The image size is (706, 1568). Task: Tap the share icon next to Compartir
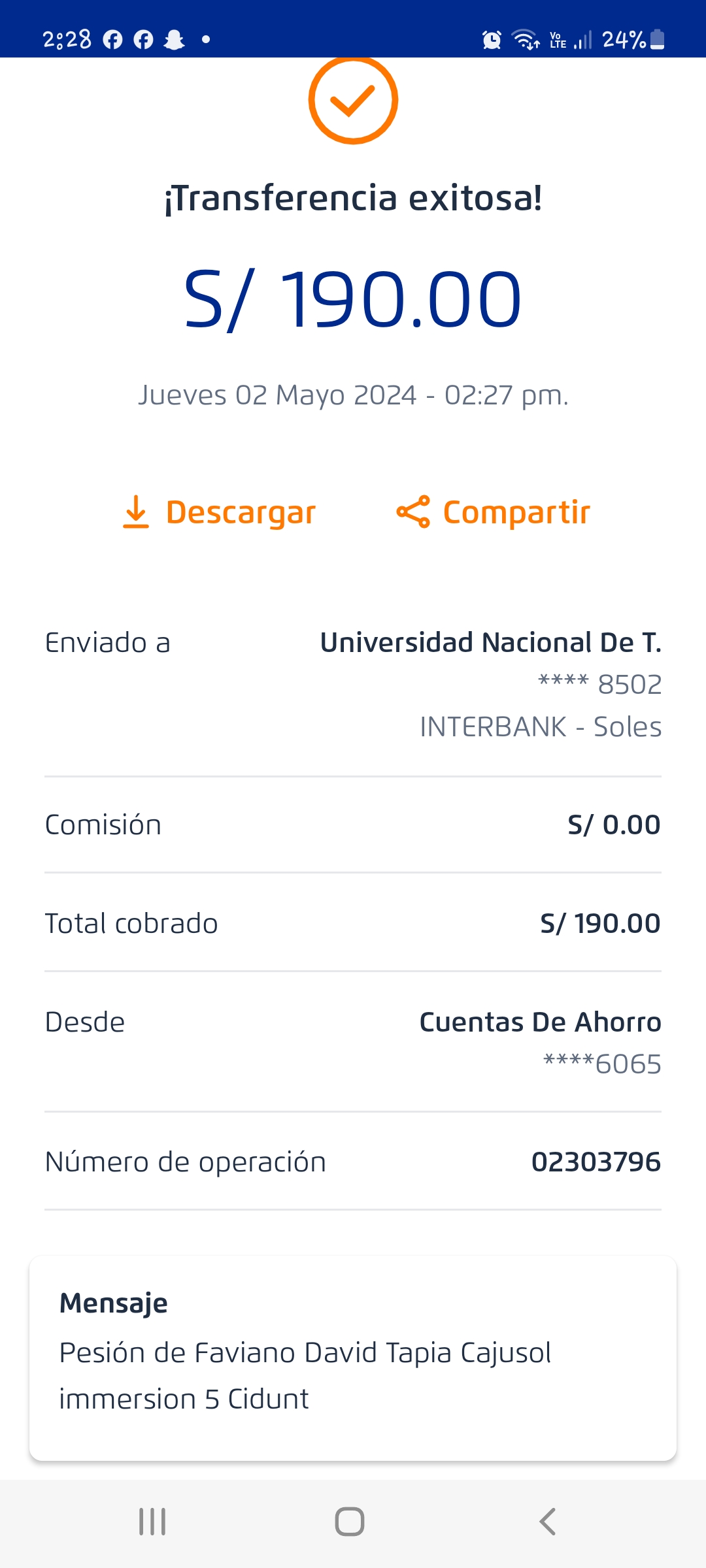[x=413, y=512]
